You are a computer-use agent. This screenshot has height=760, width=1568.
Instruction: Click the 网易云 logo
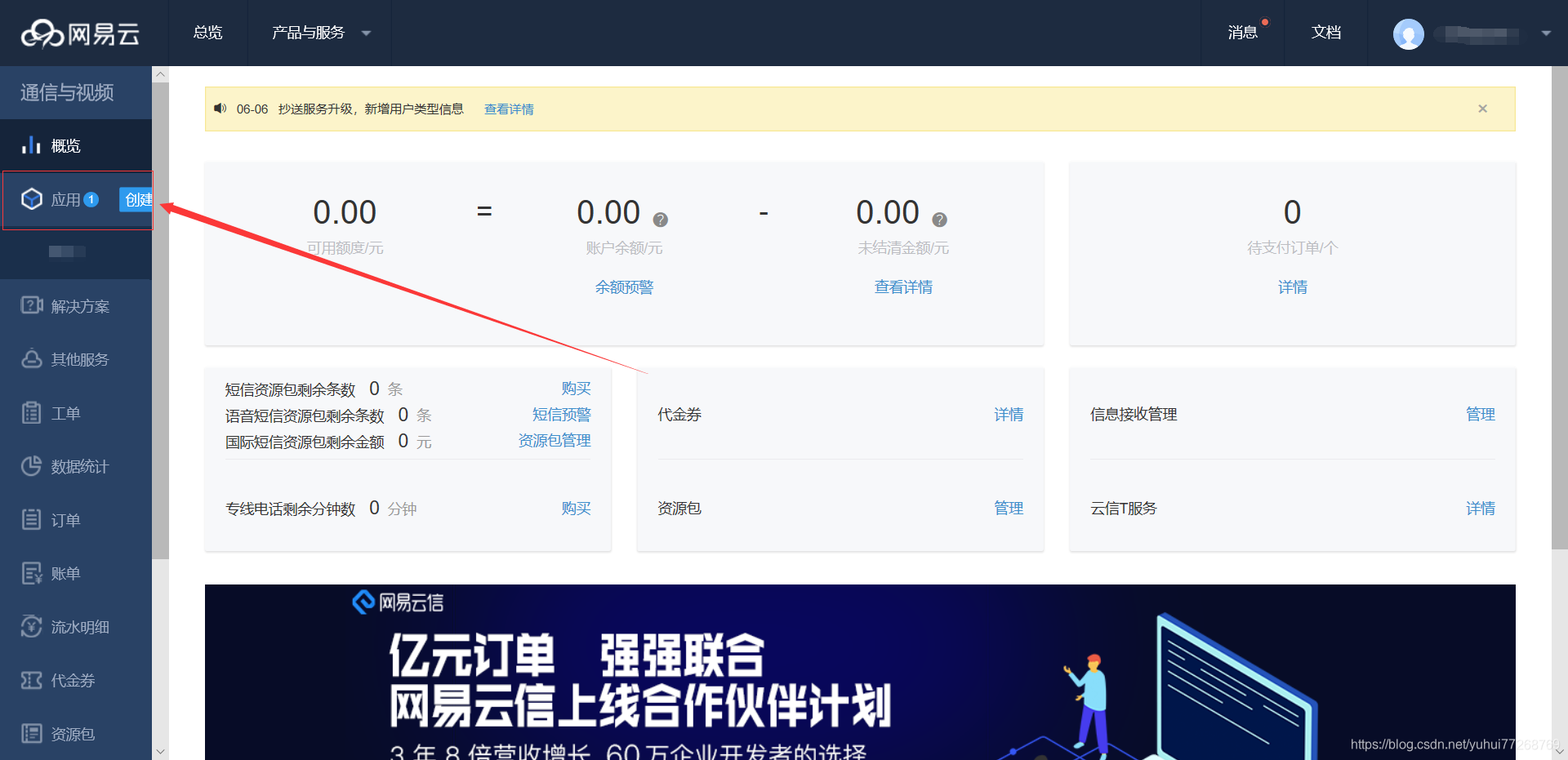tap(80, 33)
